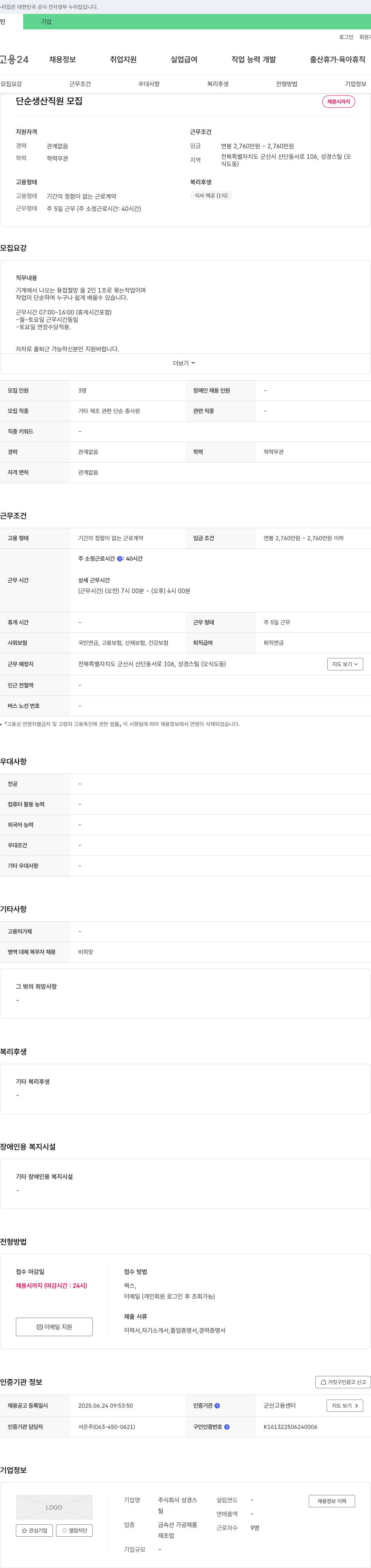Expand job description with 더보기

click(185, 363)
